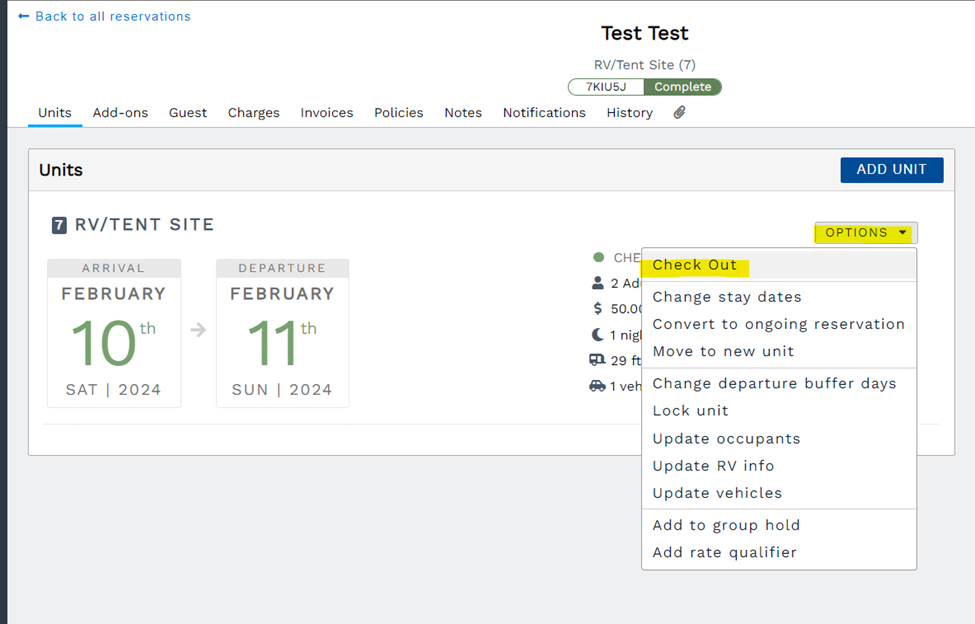This screenshot has height=624, width=975.
Task: Click the ADD UNIT button
Action: [891, 169]
